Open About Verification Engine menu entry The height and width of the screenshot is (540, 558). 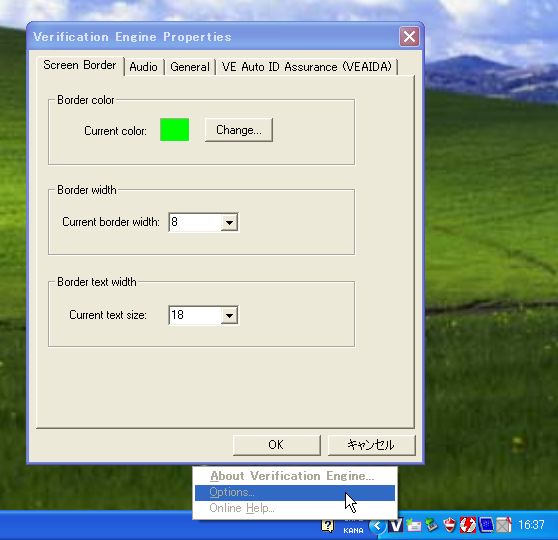point(295,476)
